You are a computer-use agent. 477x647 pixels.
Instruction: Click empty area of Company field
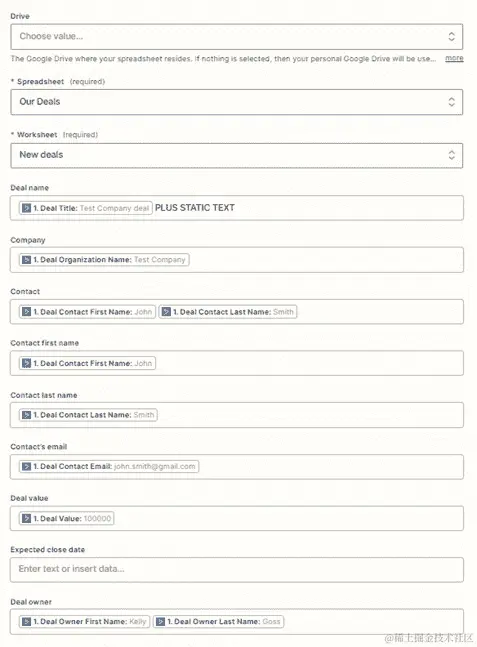tap(326, 260)
